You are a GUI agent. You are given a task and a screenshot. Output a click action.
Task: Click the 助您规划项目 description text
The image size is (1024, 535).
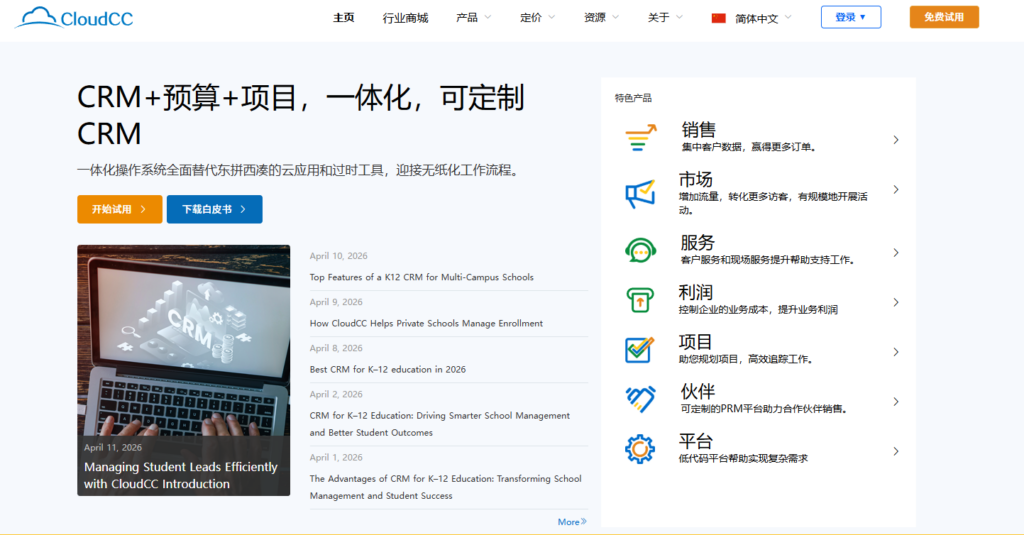[x=746, y=359]
